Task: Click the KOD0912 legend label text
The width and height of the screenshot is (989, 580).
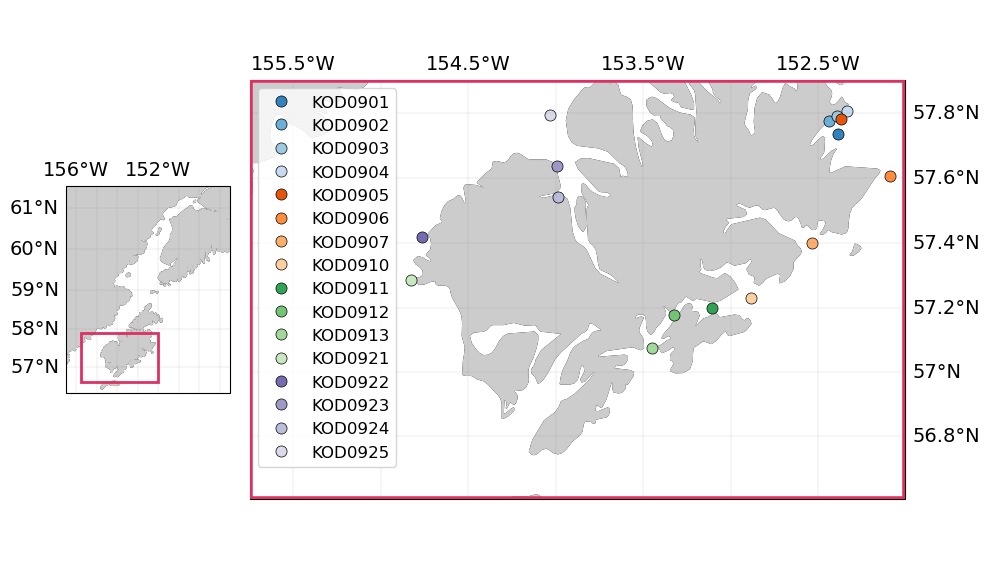Action: pos(350,312)
